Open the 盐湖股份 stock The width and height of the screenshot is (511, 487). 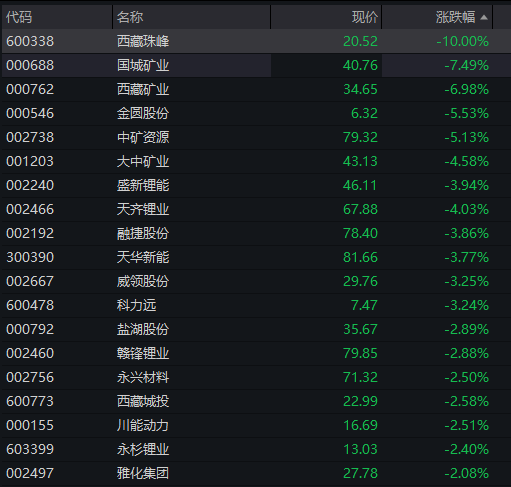pyautogui.click(x=143, y=329)
